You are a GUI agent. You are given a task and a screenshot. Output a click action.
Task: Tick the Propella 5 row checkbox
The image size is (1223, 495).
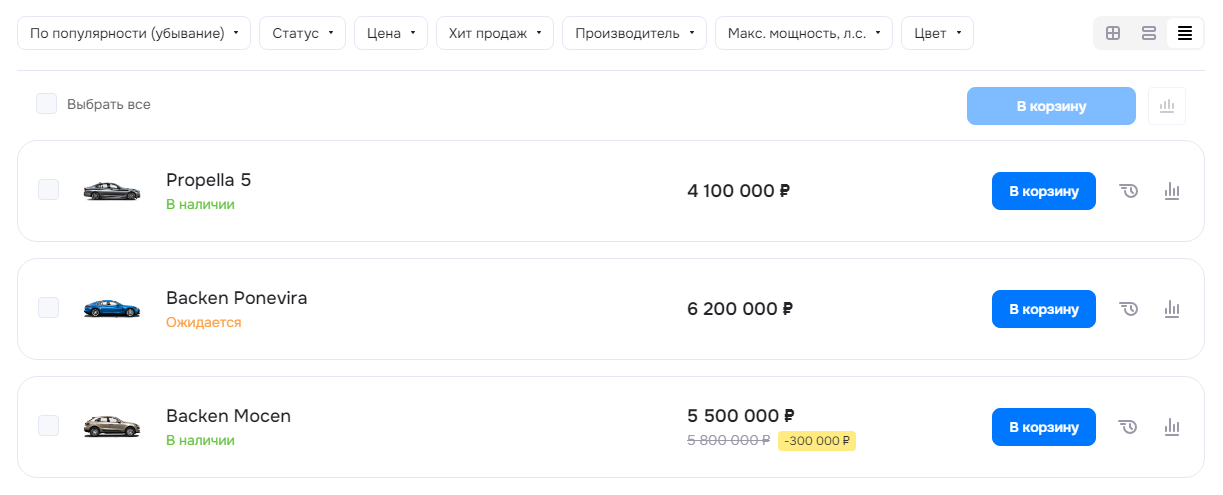48,190
